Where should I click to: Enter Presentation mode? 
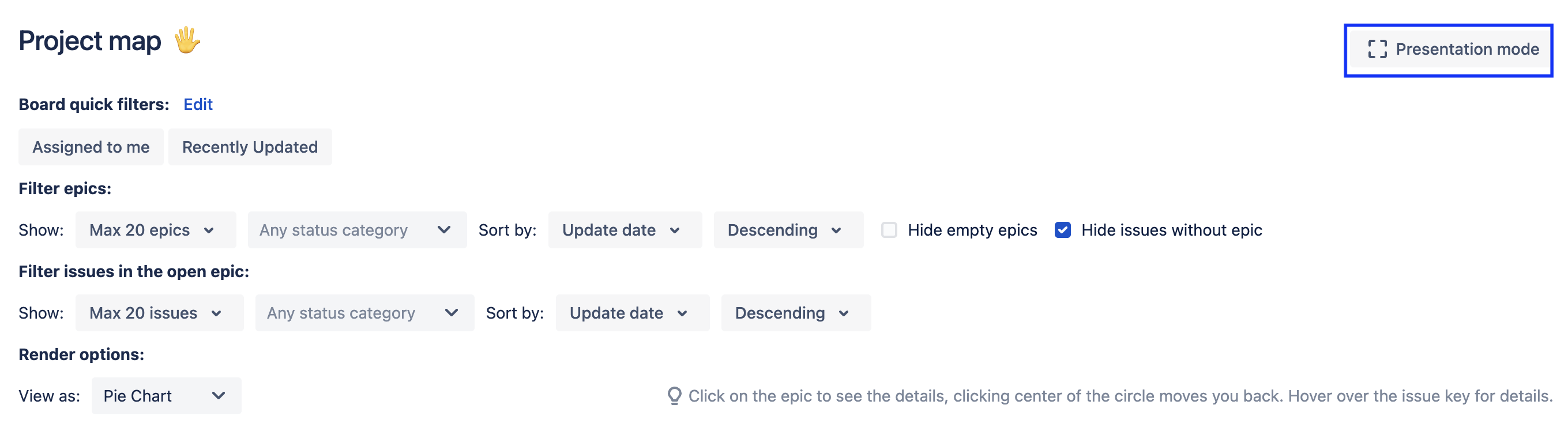tap(1449, 50)
